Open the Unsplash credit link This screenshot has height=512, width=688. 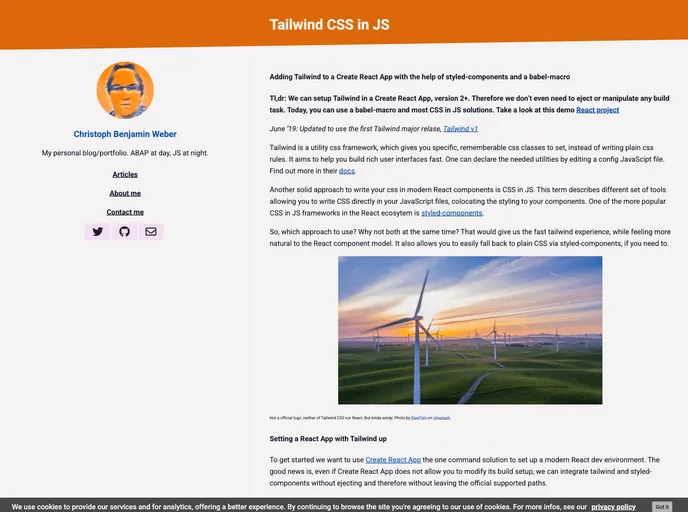(441, 418)
